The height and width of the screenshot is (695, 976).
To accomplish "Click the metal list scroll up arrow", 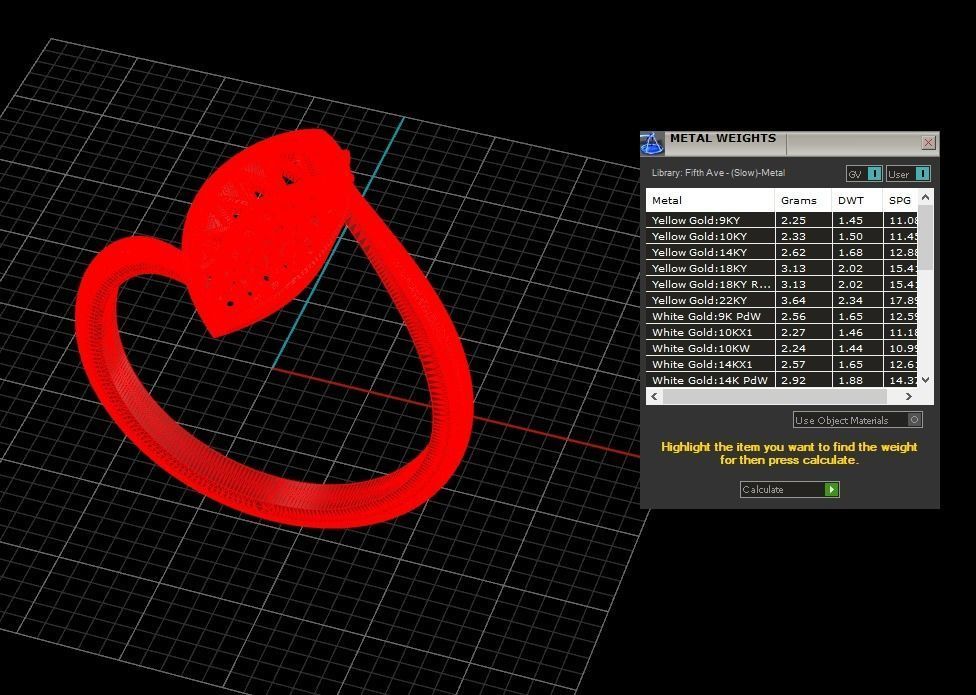I will point(926,197).
